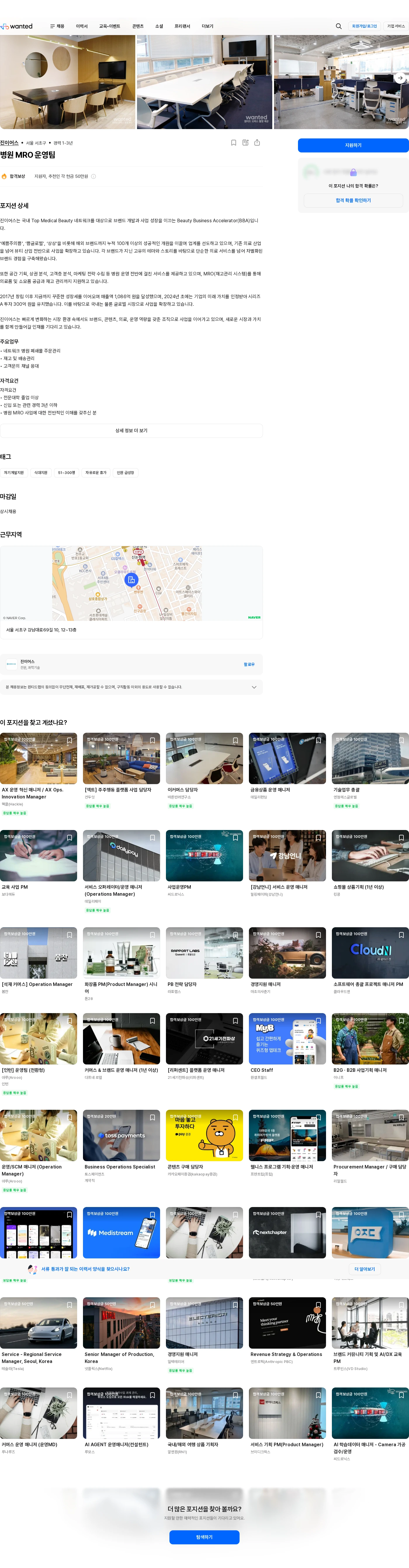Go to the 프리랜서 menu
Image resolution: width=409 pixels, height=1568 pixels.
[182, 26]
